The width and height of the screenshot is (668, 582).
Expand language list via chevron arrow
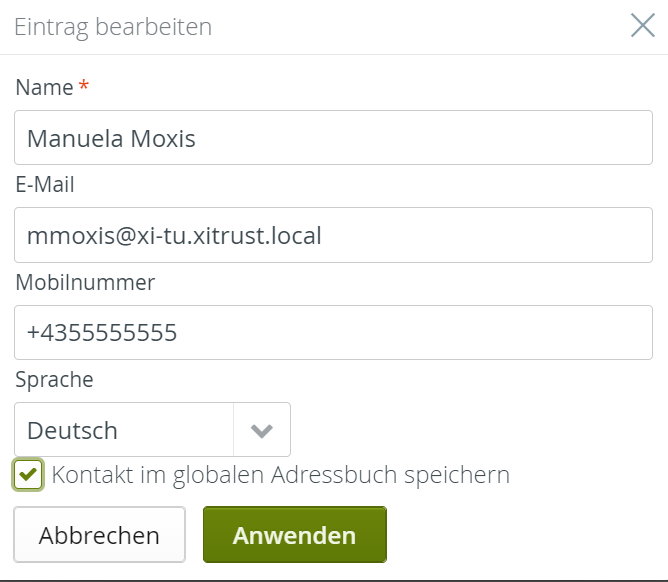[262, 430]
